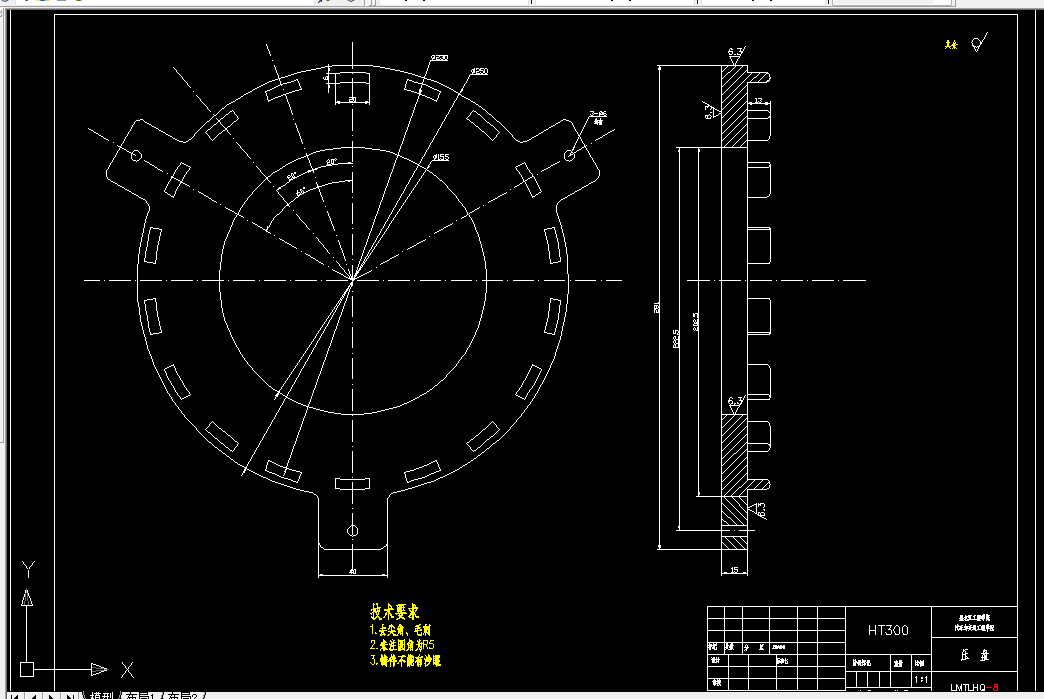1044x699 pixels.
Task: Click the UCS origin square
Action: [27, 669]
